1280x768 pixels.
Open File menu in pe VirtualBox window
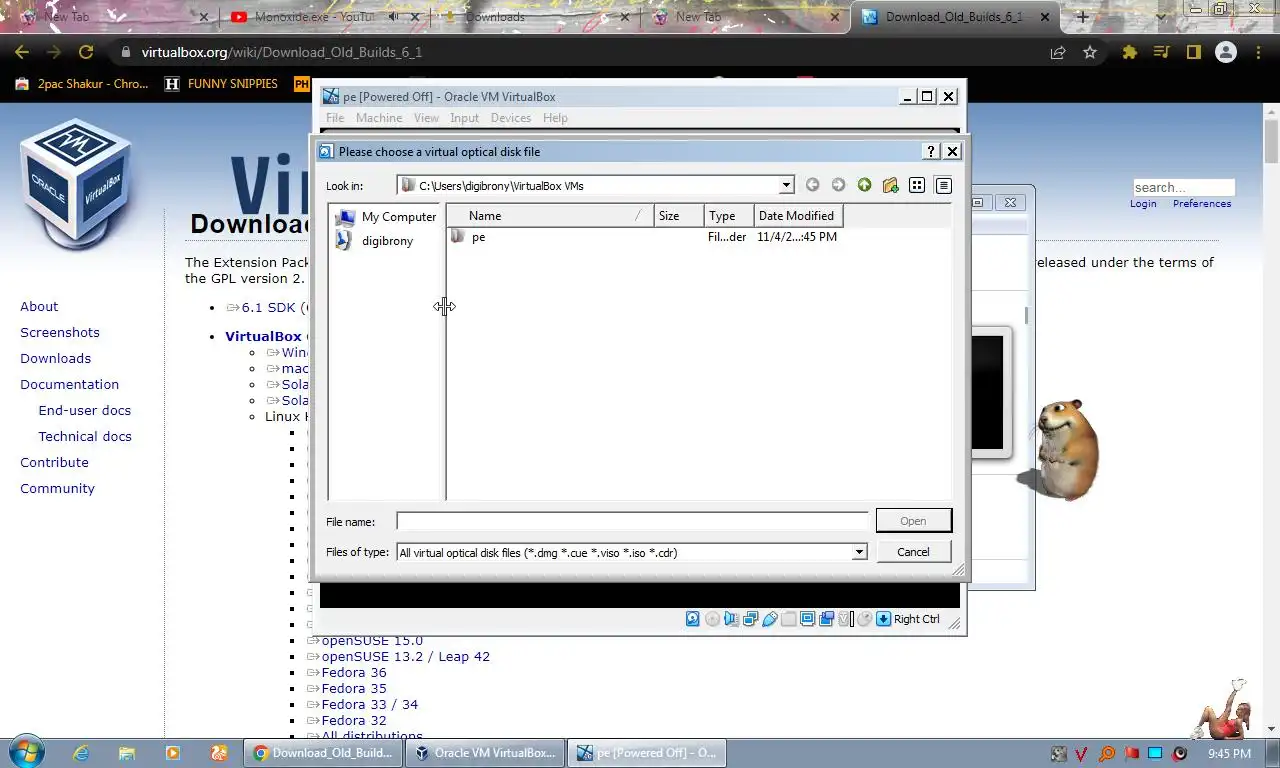click(x=335, y=118)
